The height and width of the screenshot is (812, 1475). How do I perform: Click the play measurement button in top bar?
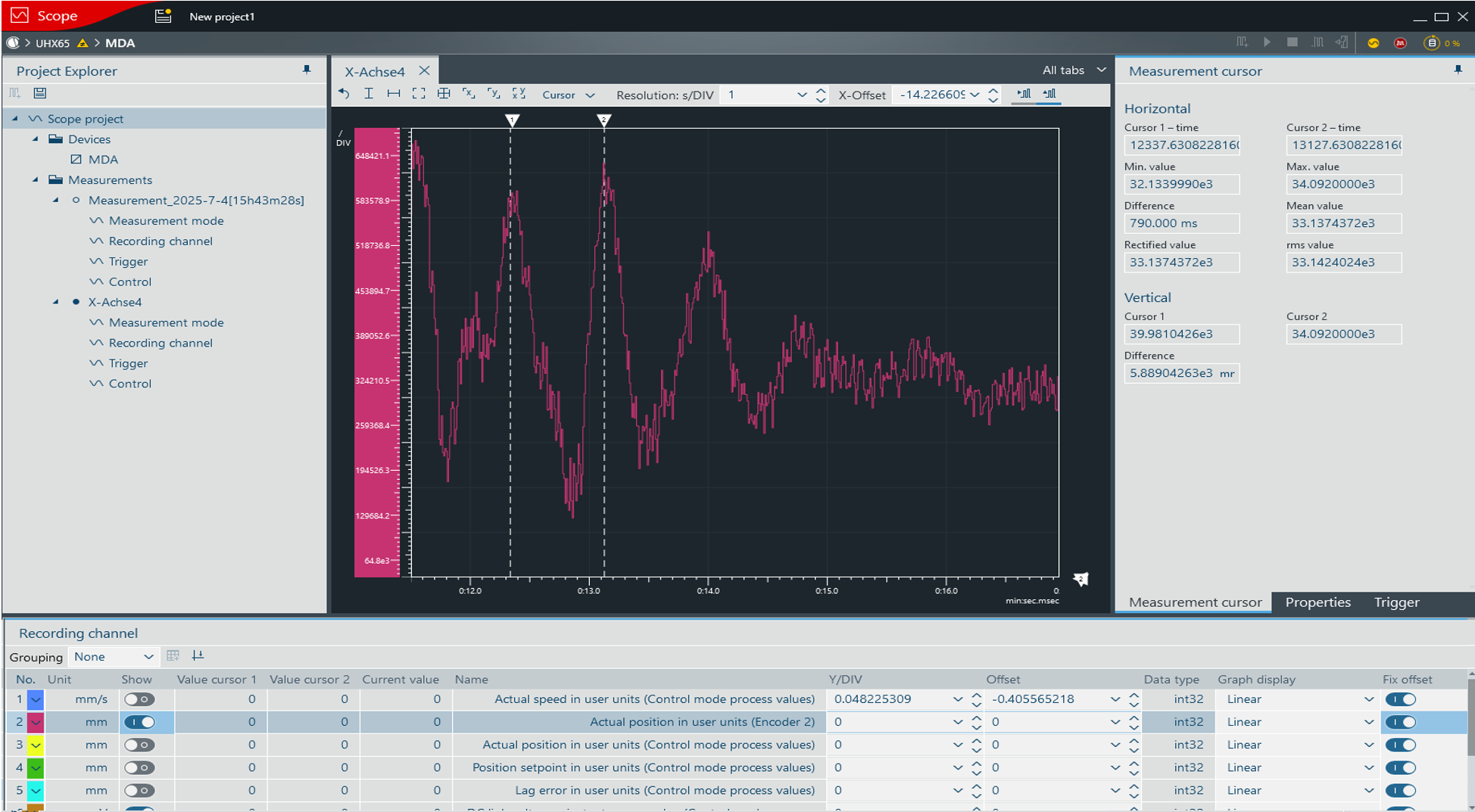pos(1267,42)
